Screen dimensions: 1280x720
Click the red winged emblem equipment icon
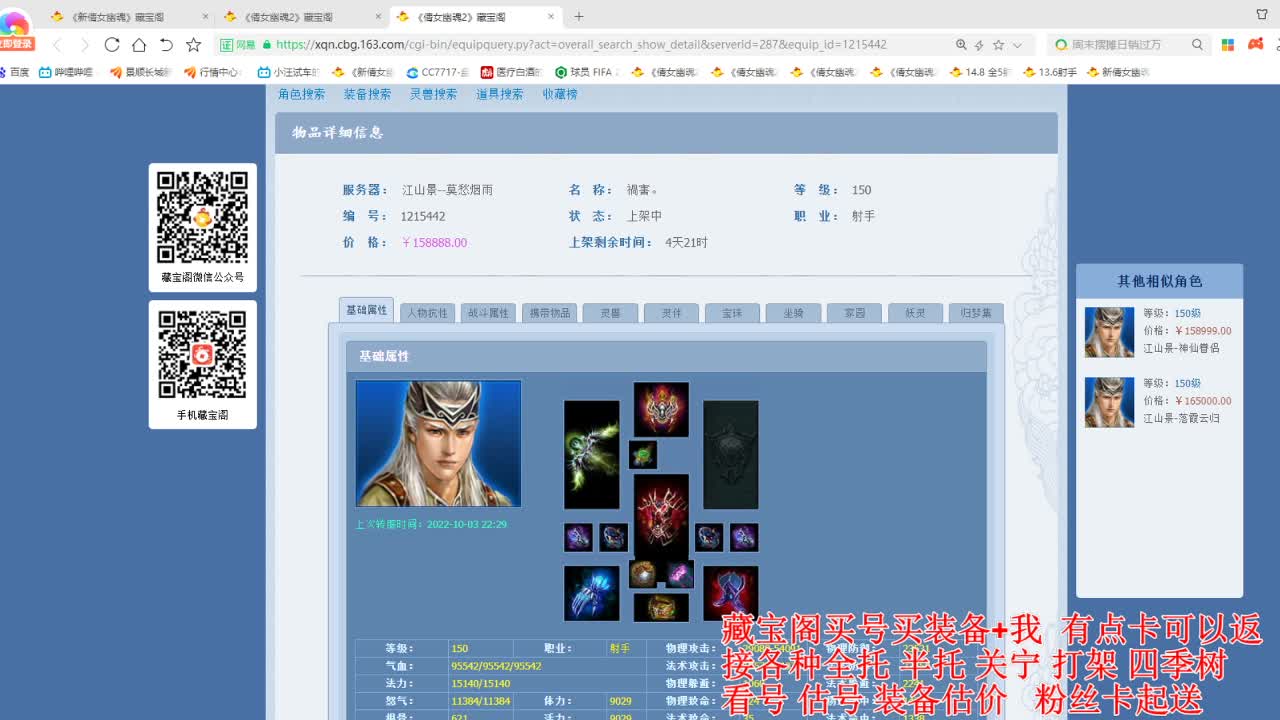(x=661, y=411)
